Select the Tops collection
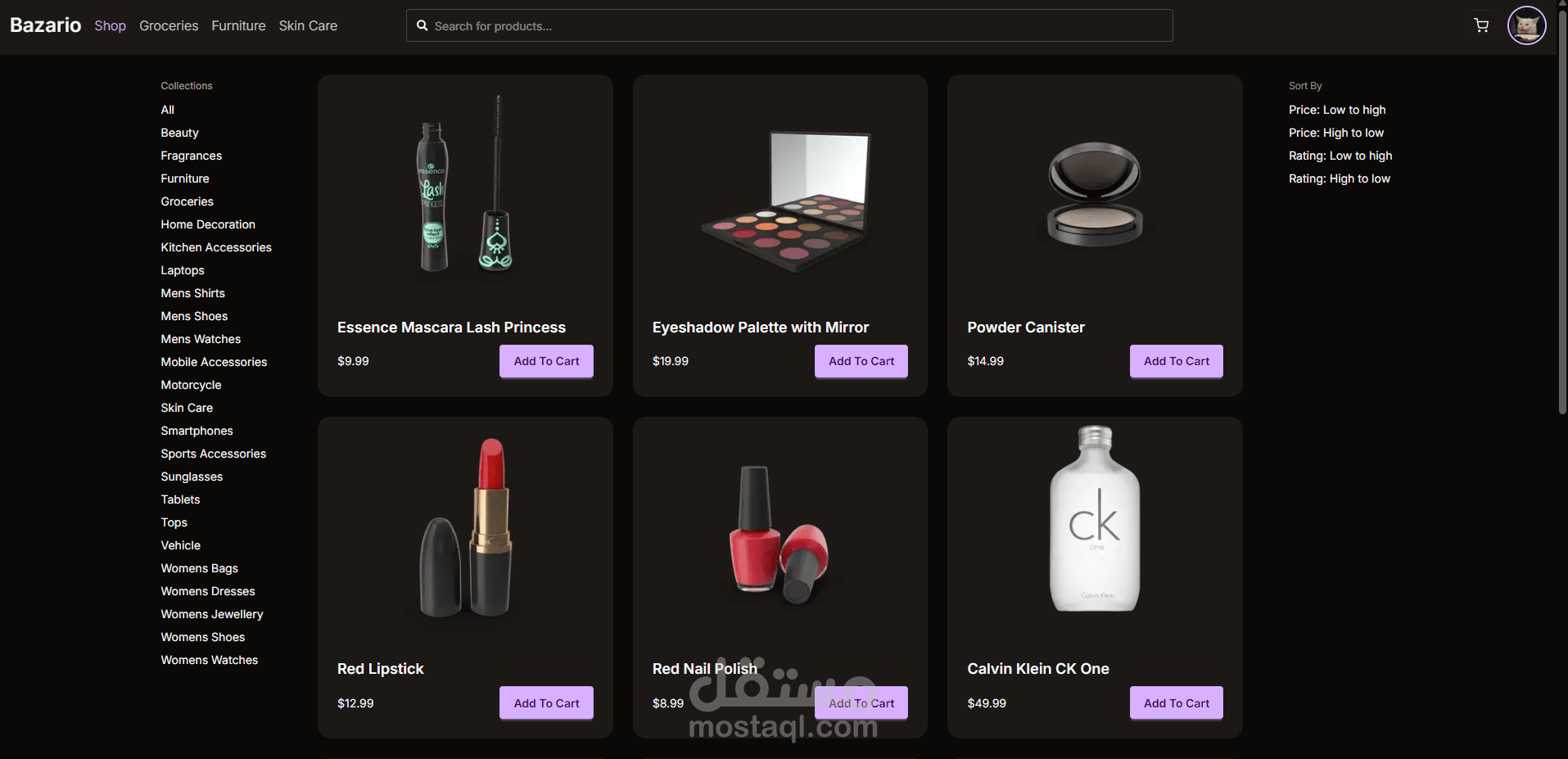1568x759 pixels. click(x=174, y=522)
